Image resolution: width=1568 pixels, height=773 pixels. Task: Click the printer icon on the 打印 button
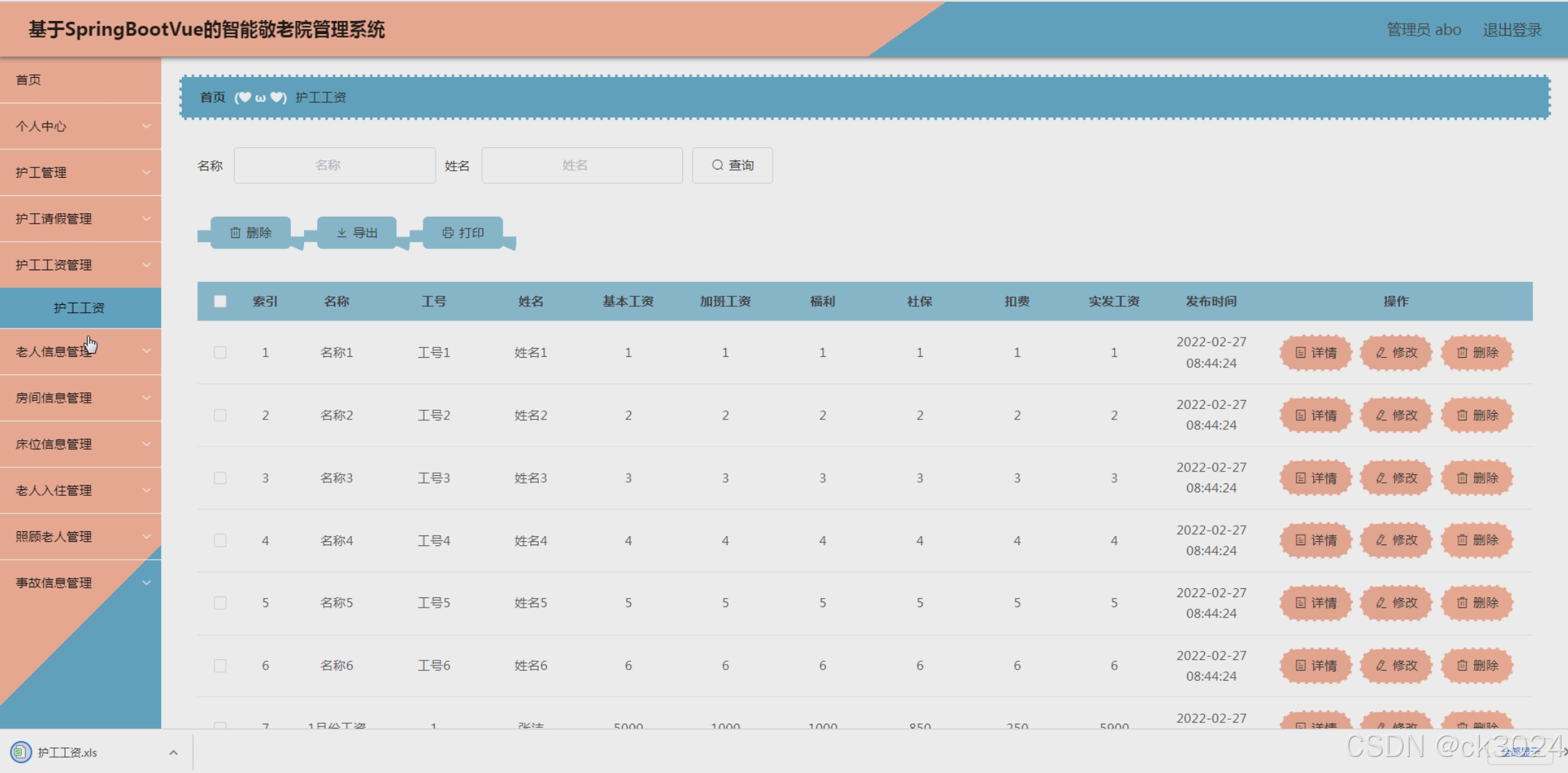(448, 233)
